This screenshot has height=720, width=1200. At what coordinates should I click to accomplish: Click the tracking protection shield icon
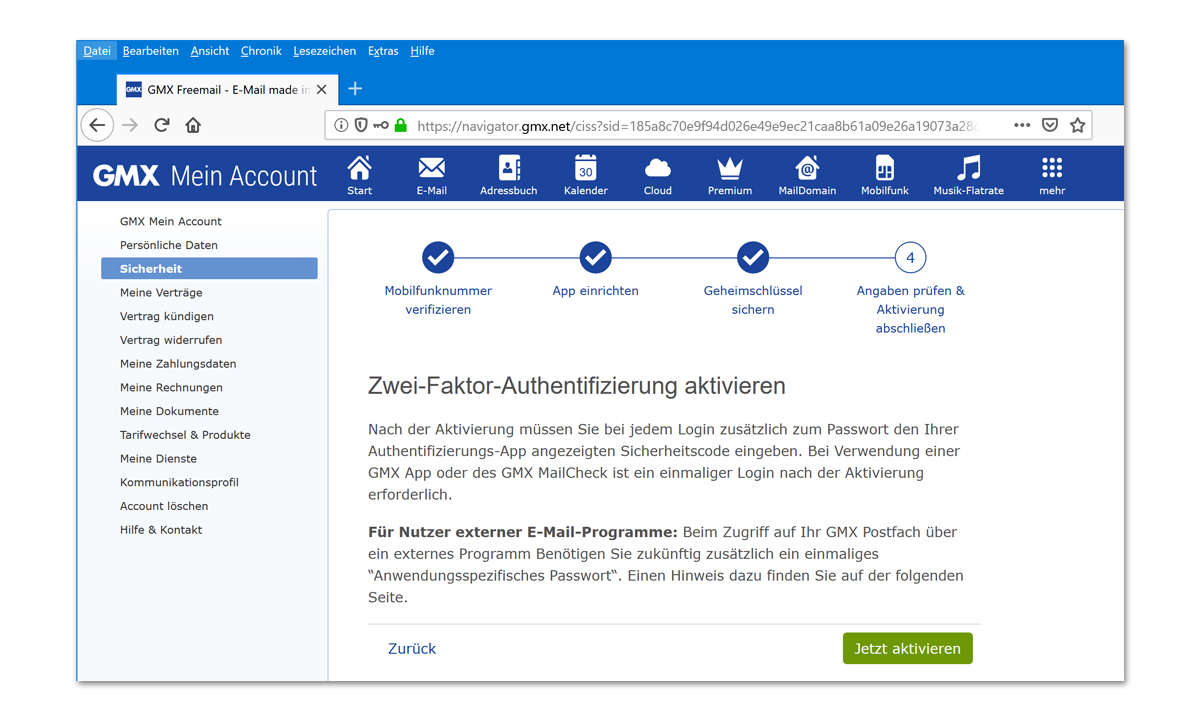tap(361, 125)
